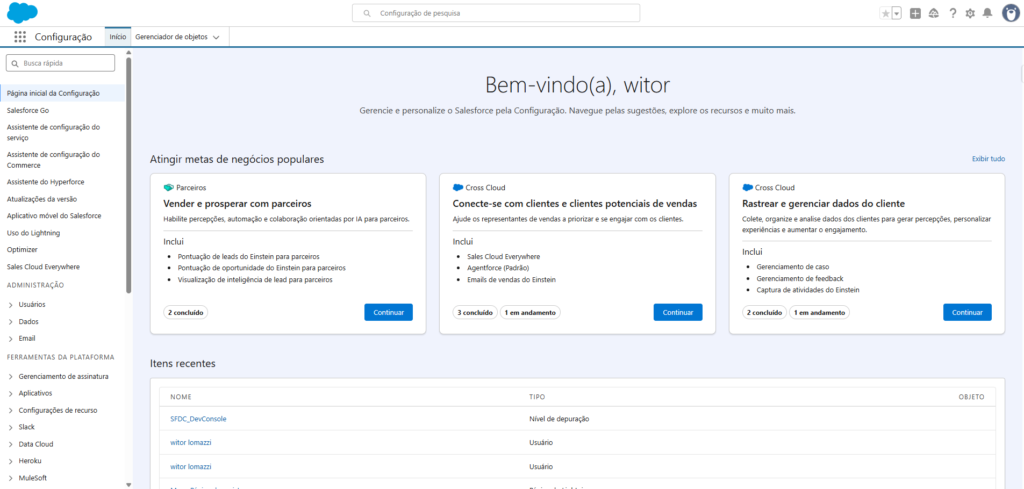Continue the Vender e prosperar com parceiros card
This screenshot has height=489, width=1024.
click(x=389, y=313)
